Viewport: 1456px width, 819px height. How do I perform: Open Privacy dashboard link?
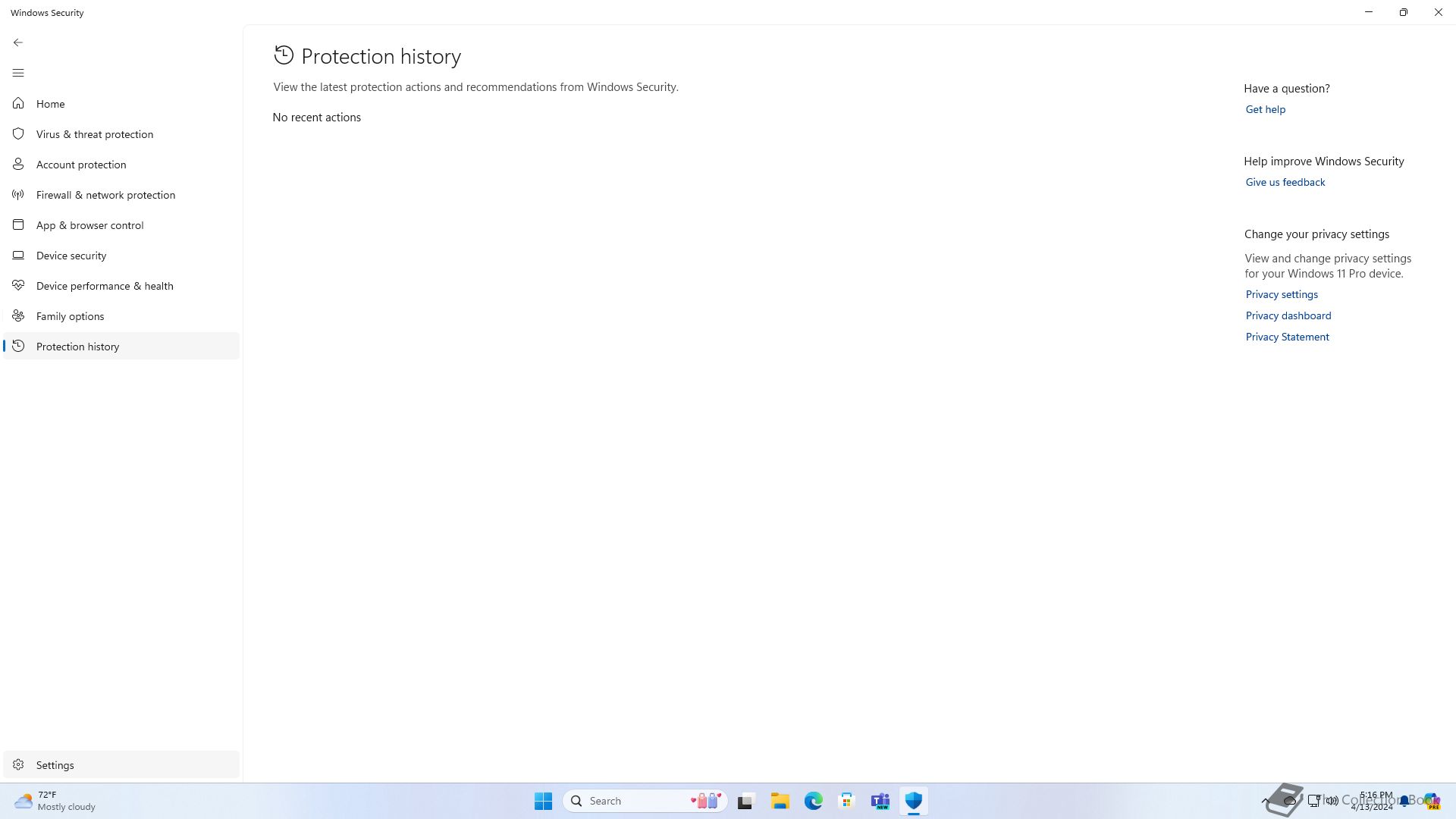(x=1288, y=315)
